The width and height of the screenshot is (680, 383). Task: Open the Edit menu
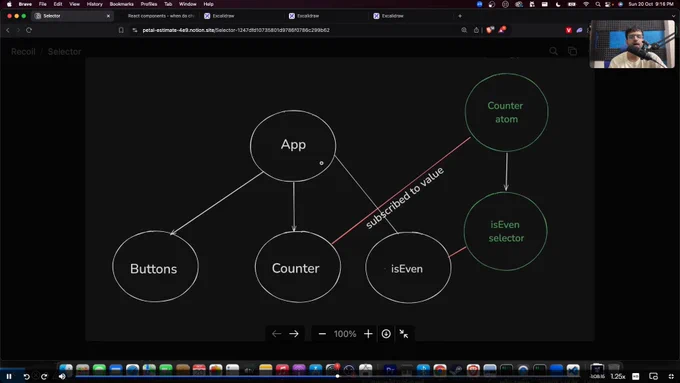click(x=58, y=4)
